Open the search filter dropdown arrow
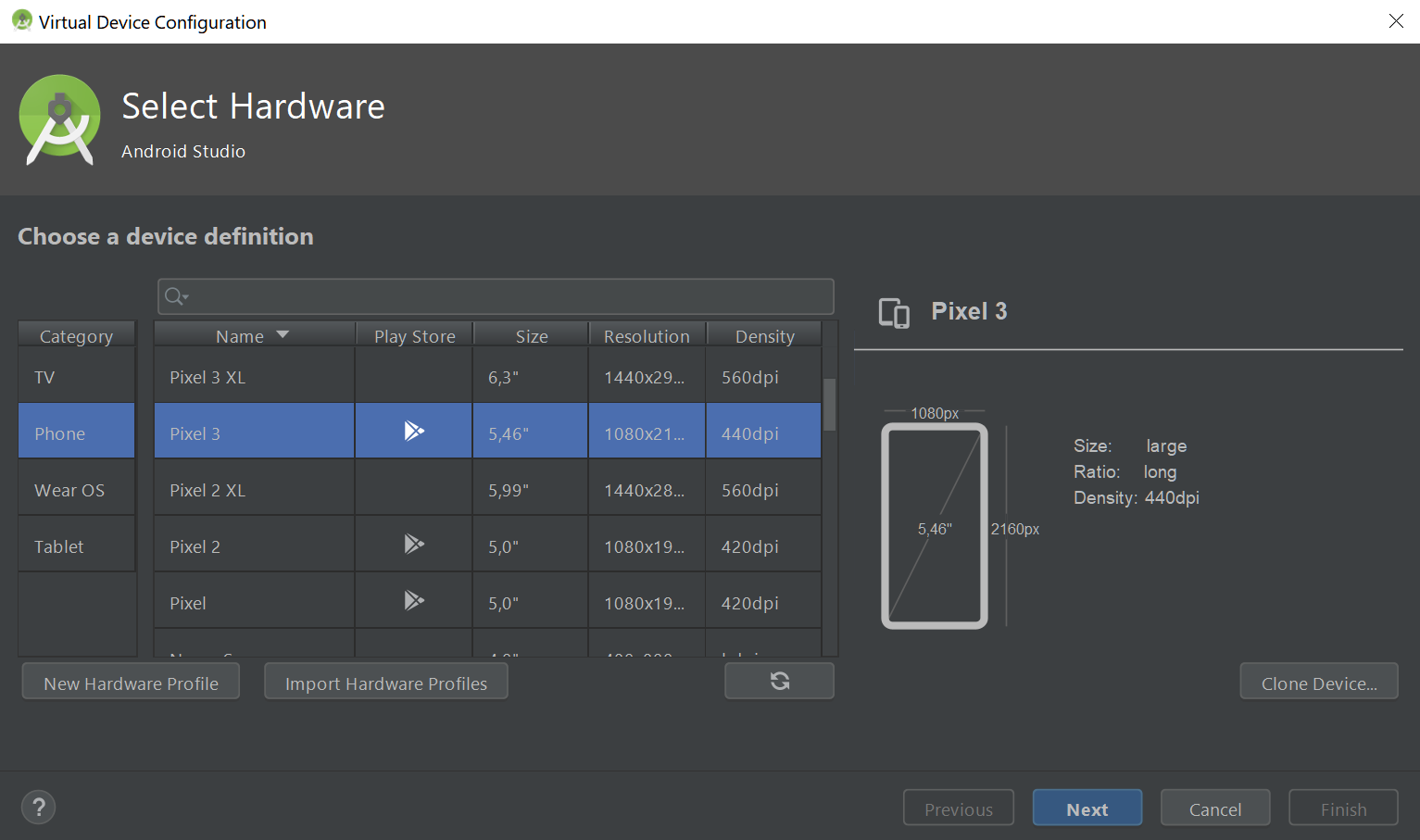 [182, 298]
